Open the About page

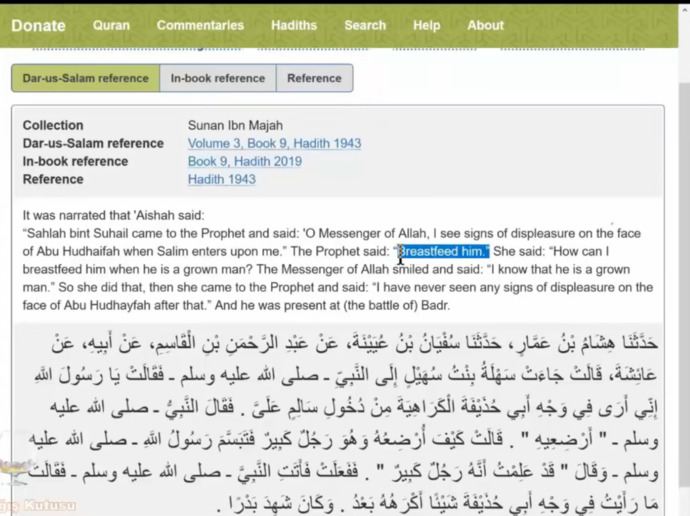pos(485,26)
